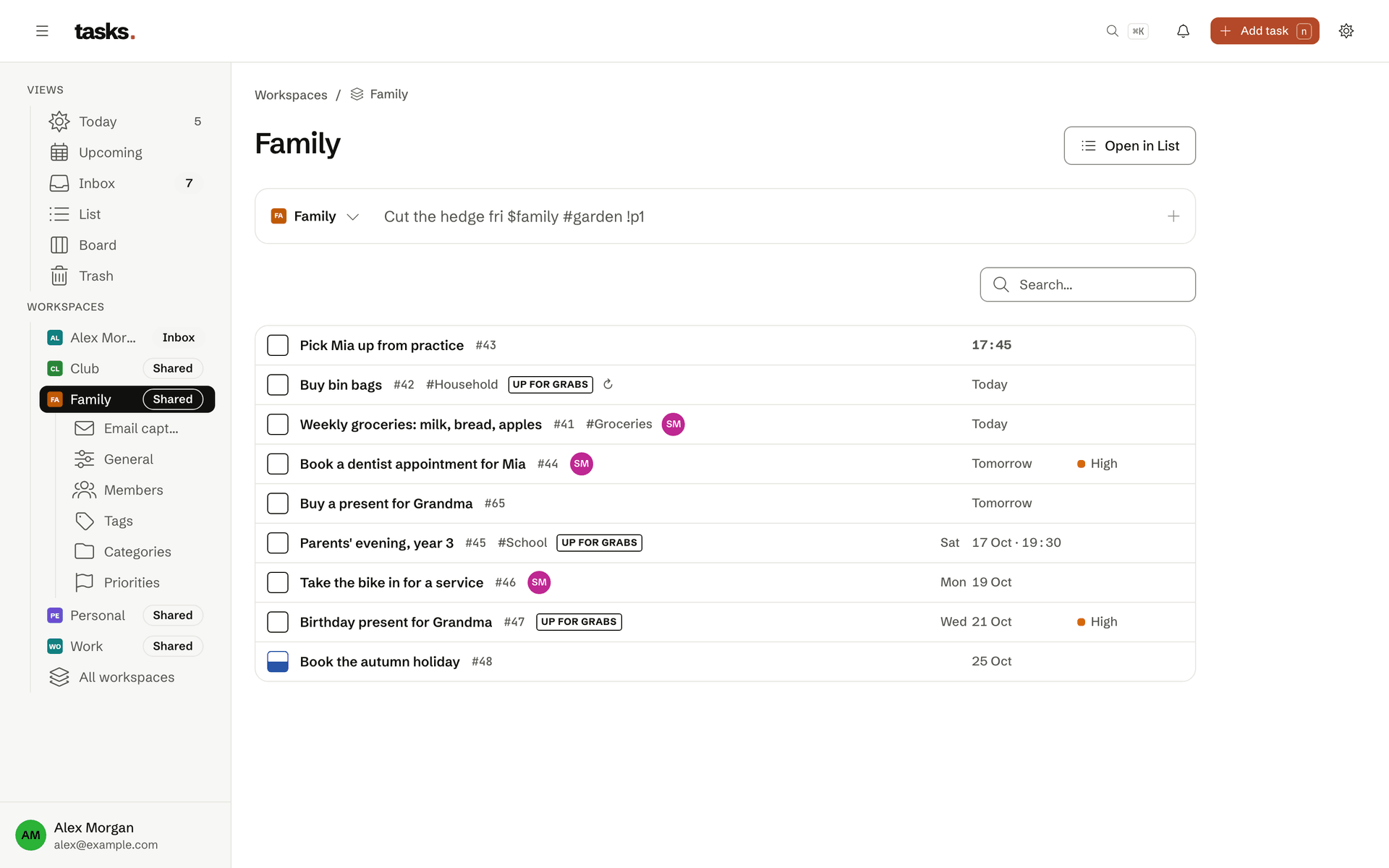This screenshot has width=1389, height=868.
Task: Open the Today view
Action: pos(126,122)
